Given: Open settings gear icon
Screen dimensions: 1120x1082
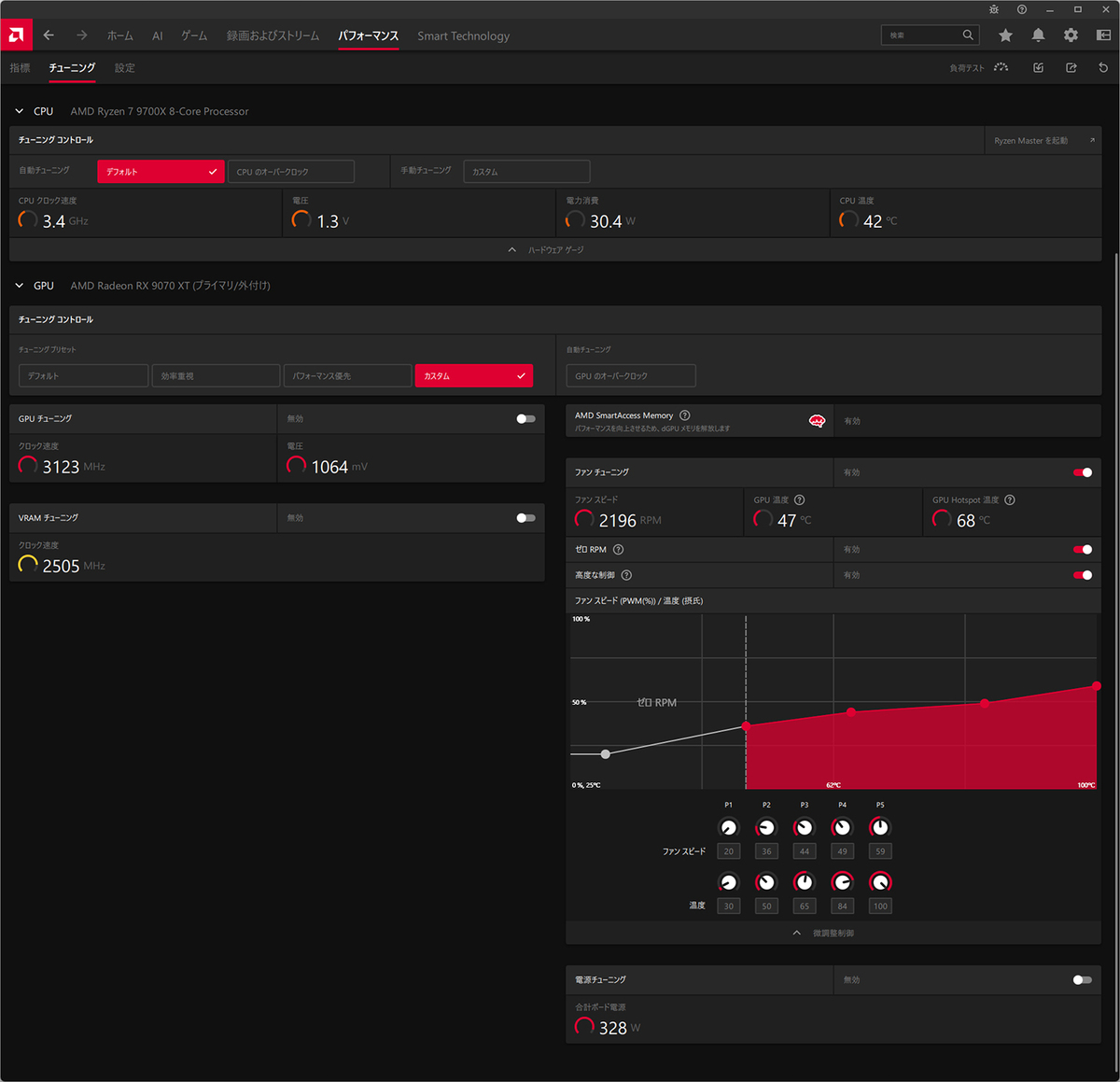Looking at the screenshot, I should coord(1071,35).
